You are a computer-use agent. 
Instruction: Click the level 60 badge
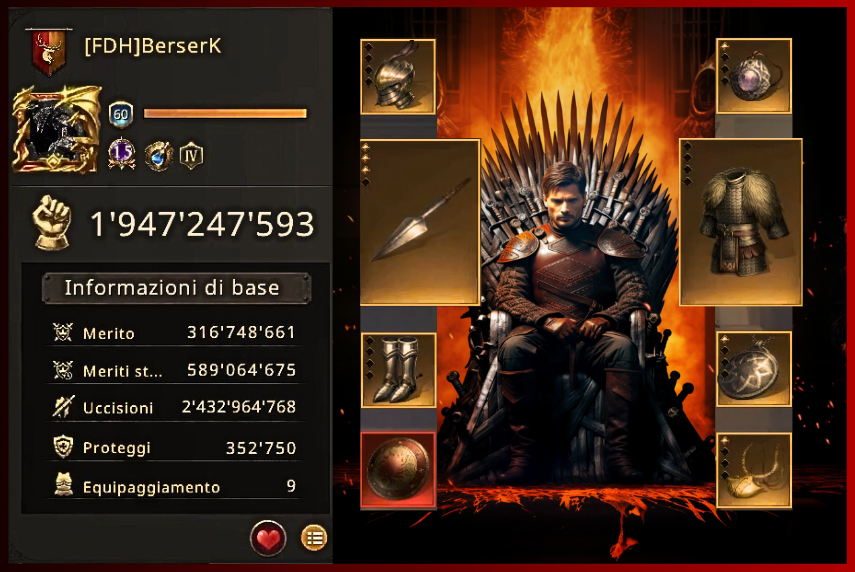pyautogui.click(x=121, y=114)
